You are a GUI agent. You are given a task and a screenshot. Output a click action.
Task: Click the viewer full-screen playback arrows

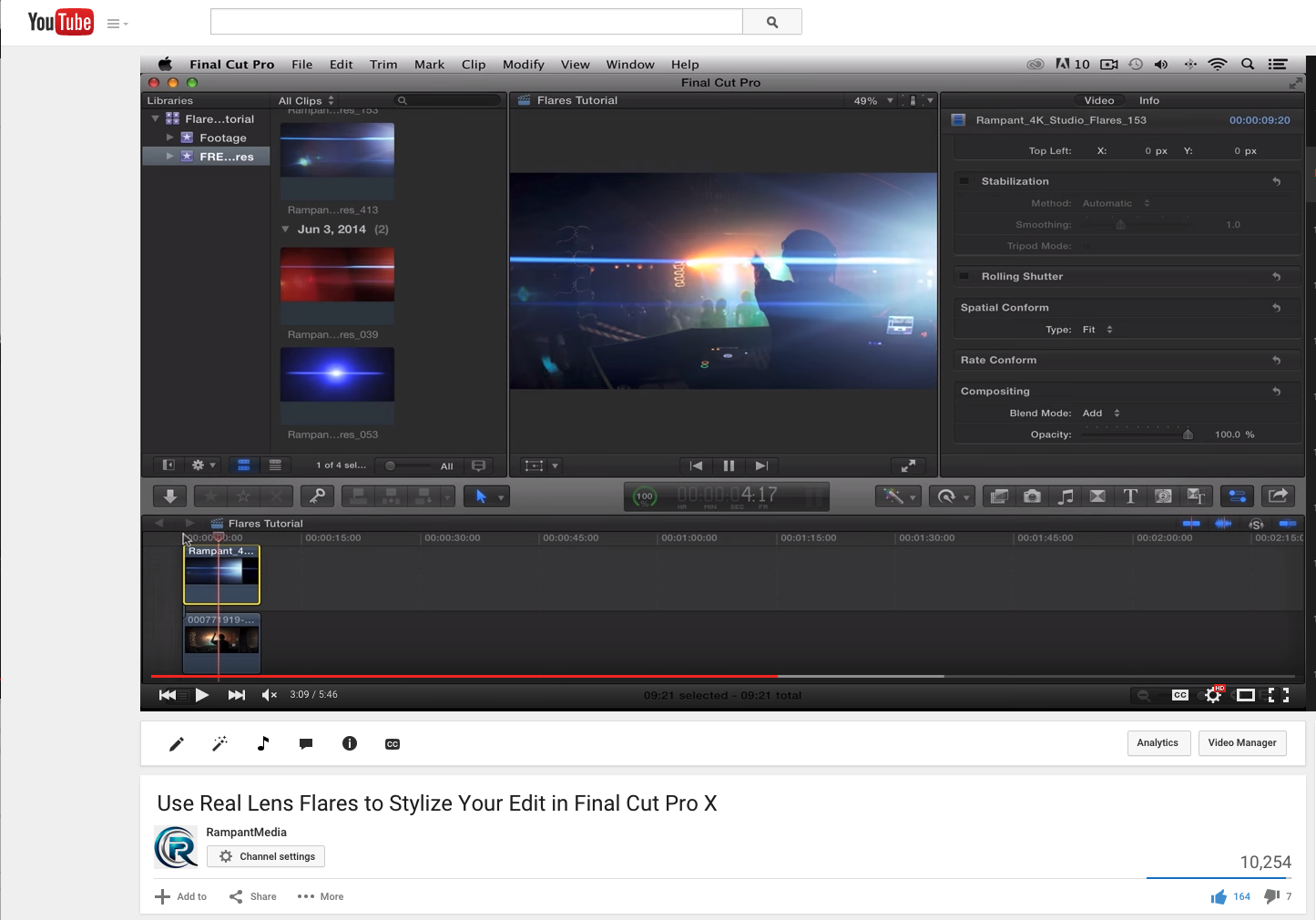[908, 465]
